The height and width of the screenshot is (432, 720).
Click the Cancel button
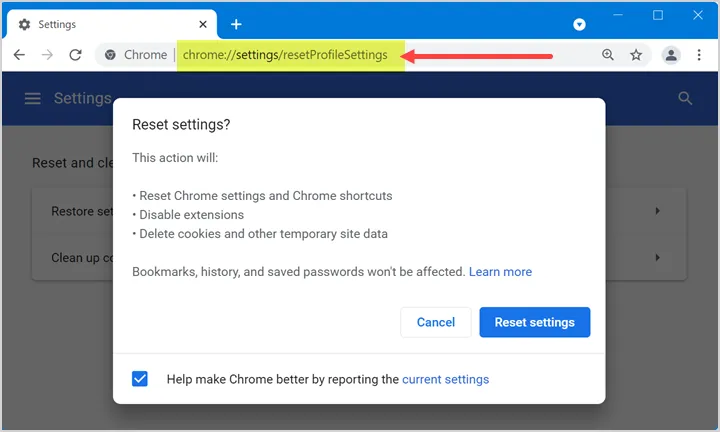tap(436, 322)
